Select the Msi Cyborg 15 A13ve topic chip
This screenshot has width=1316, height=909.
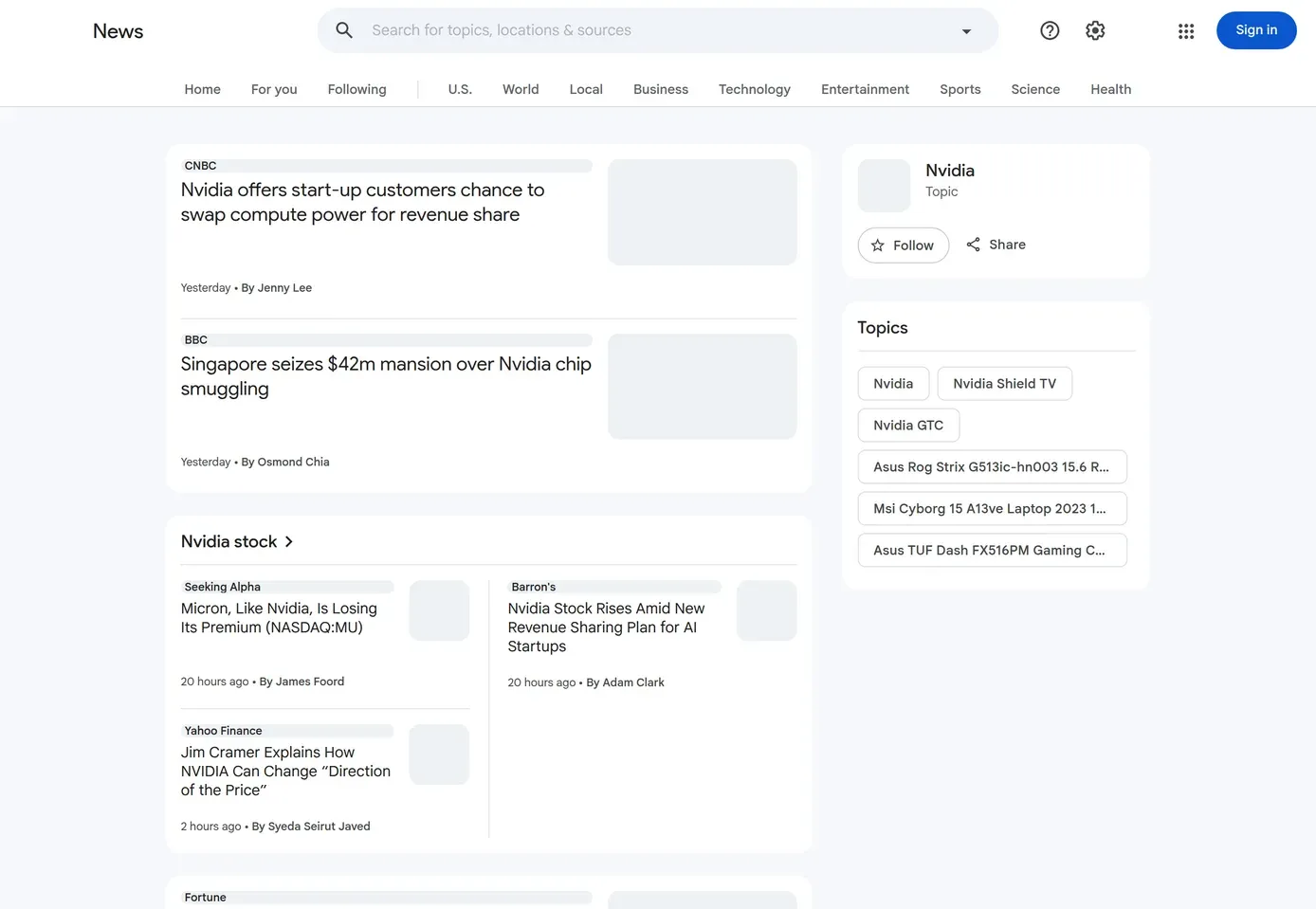pyautogui.click(x=992, y=509)
